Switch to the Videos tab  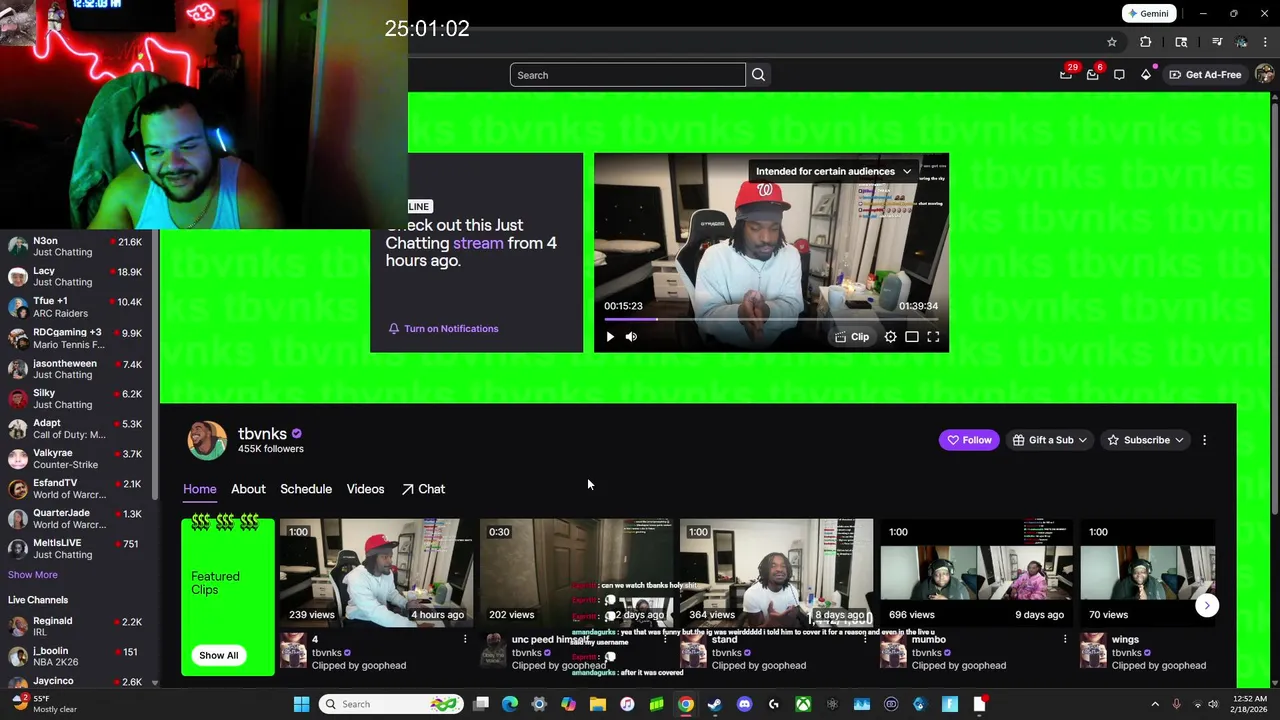pyautogui.click(x=365, y=489)
